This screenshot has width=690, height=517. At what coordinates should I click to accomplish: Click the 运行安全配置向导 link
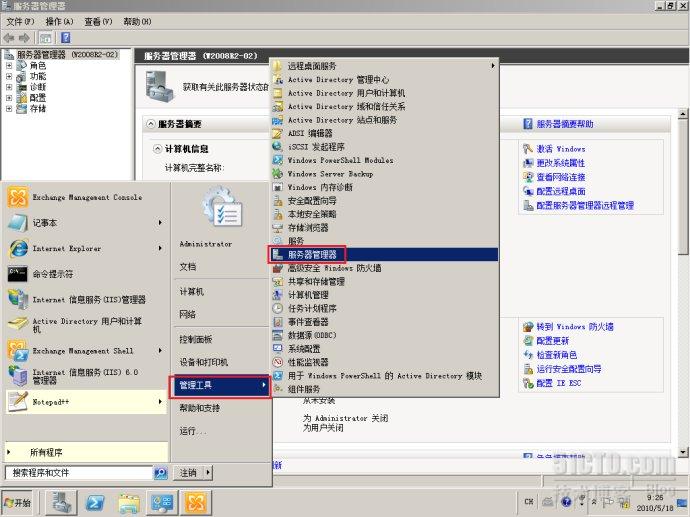click(569, 369)
